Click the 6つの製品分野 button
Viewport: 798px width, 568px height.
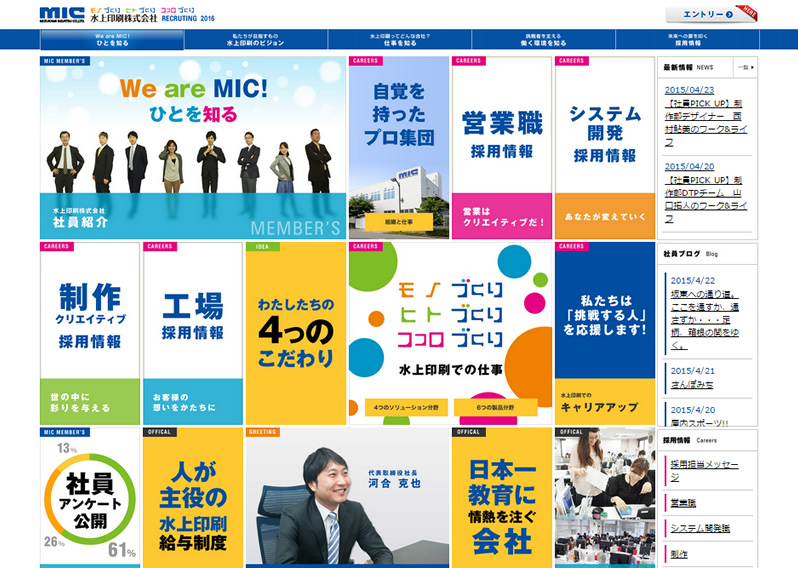pos(495,408)
